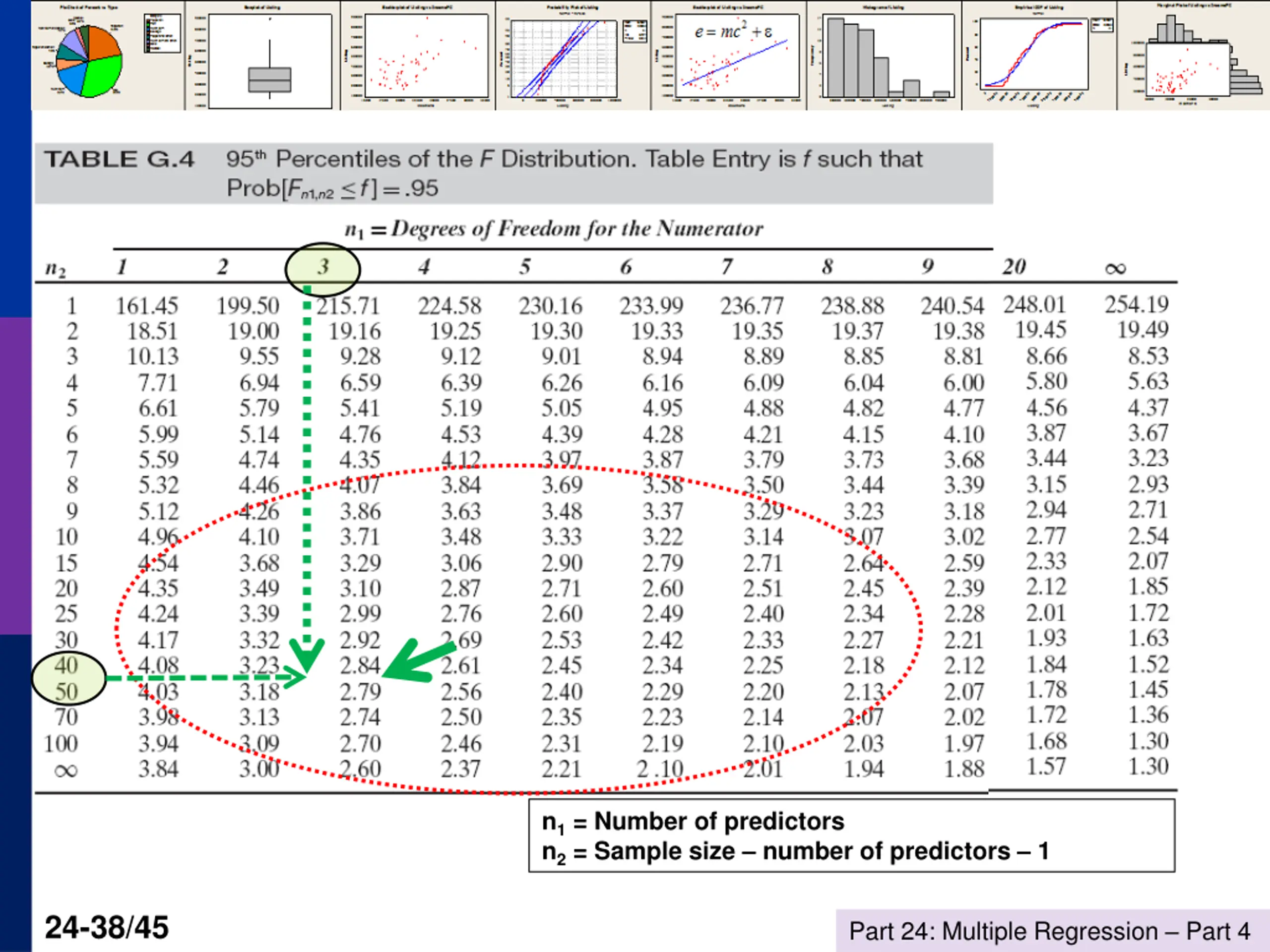Click the table value 3.84 in infinity row

(x=158, y=769)
